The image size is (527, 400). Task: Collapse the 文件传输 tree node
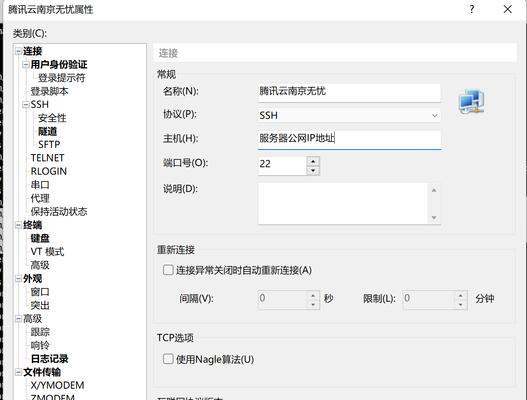point(18,372)
